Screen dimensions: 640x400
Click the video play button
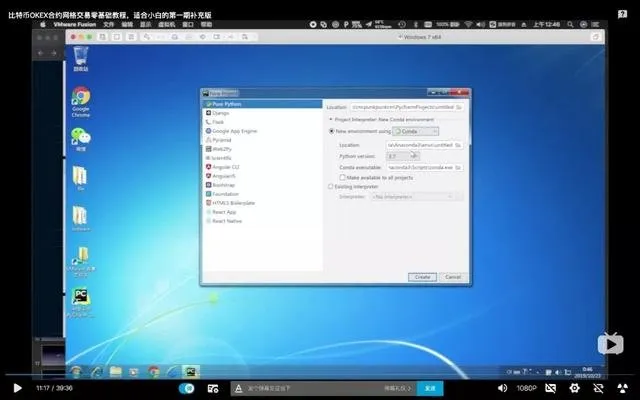click(x=17, y=388)
